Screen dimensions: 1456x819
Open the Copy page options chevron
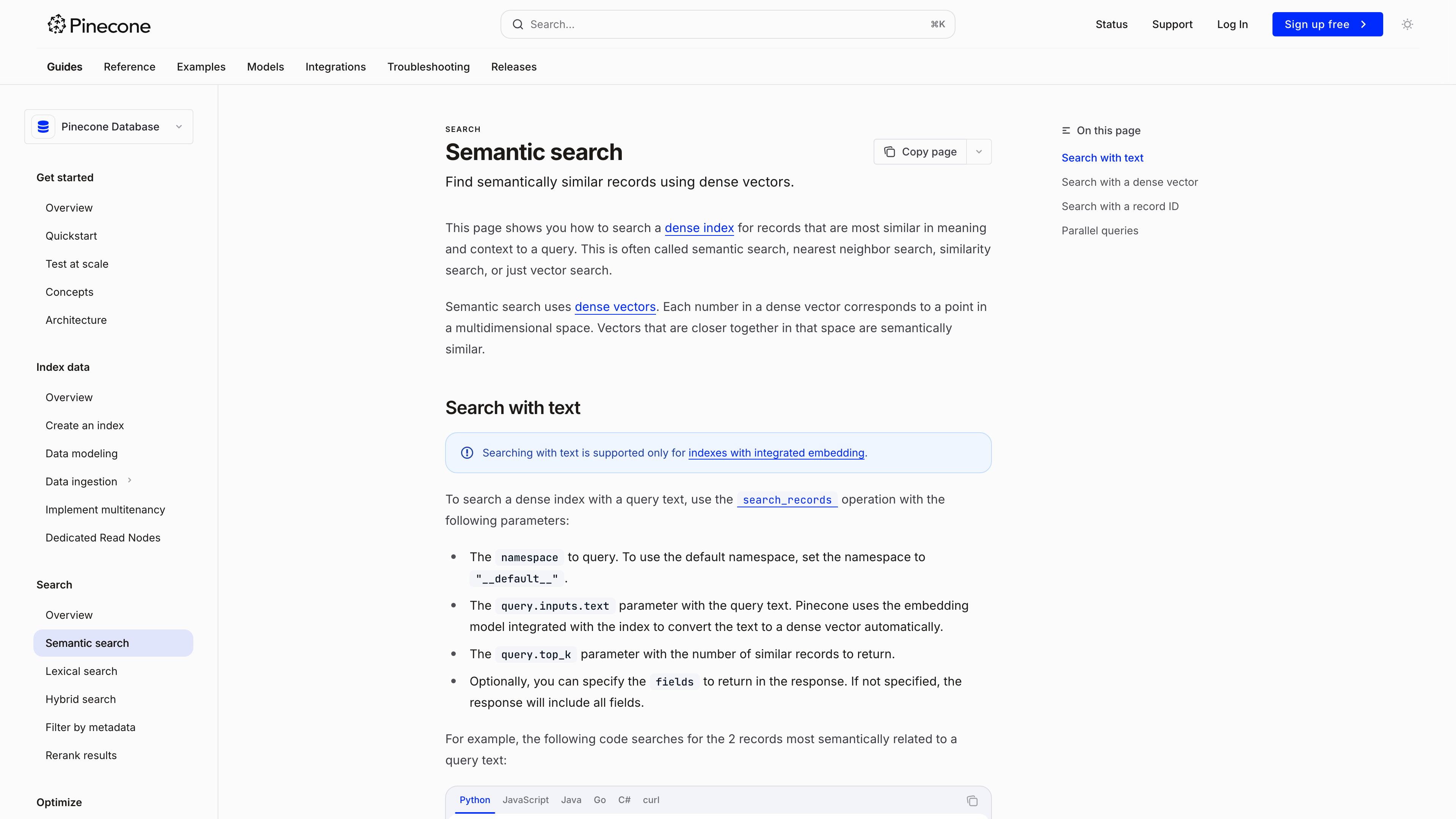click(x=979, y=152)
